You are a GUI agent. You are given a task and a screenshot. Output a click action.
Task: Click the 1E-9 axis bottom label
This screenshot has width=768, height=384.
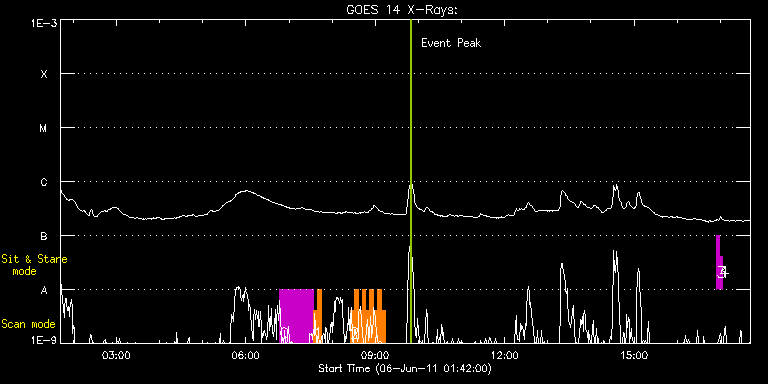(x=44, y=338)
